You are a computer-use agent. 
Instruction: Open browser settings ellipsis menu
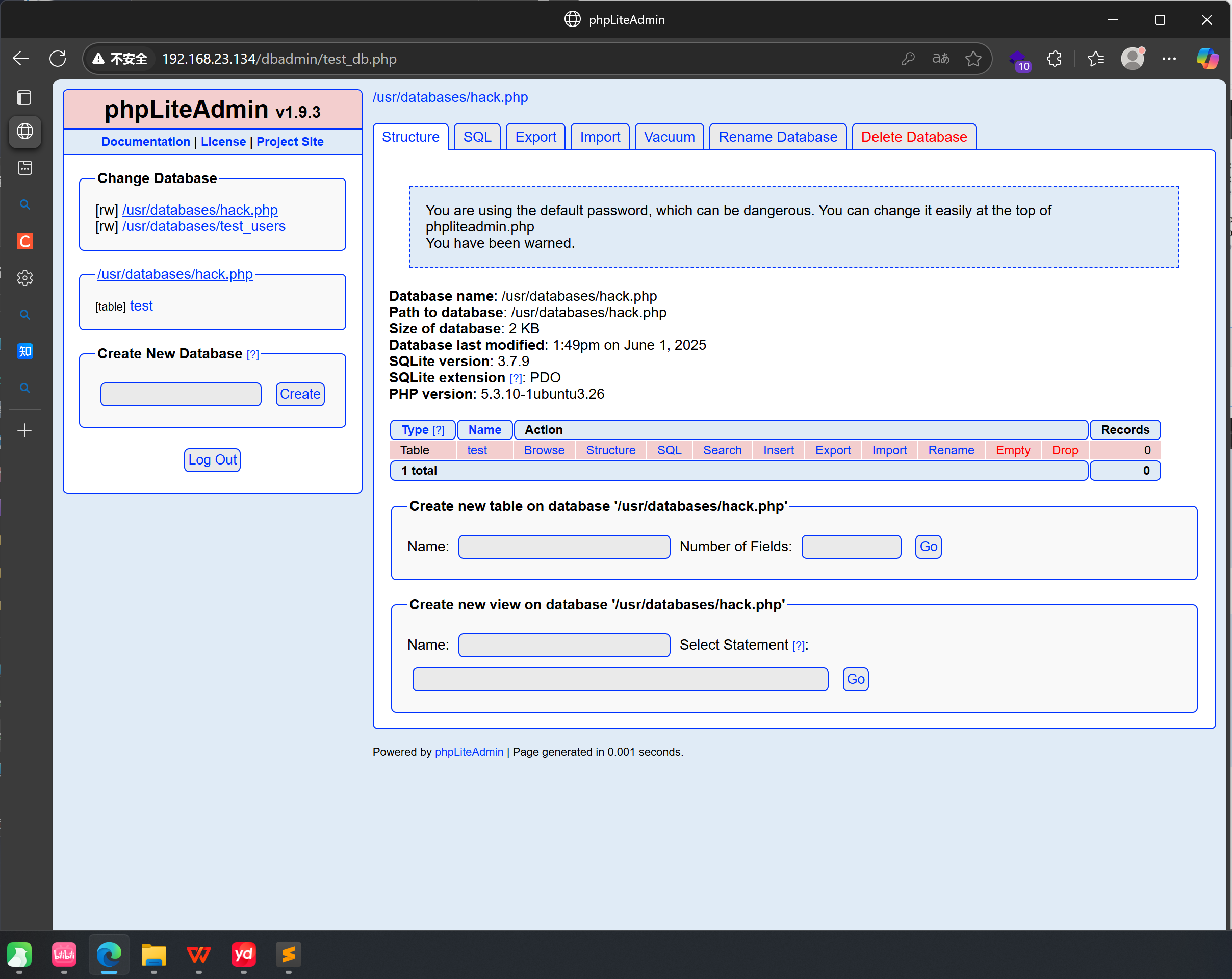click(1169, 58)
